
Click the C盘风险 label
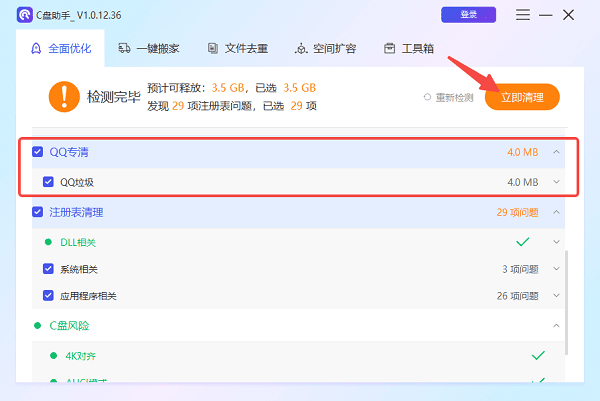pyautogui.click(x=69, y=326)
